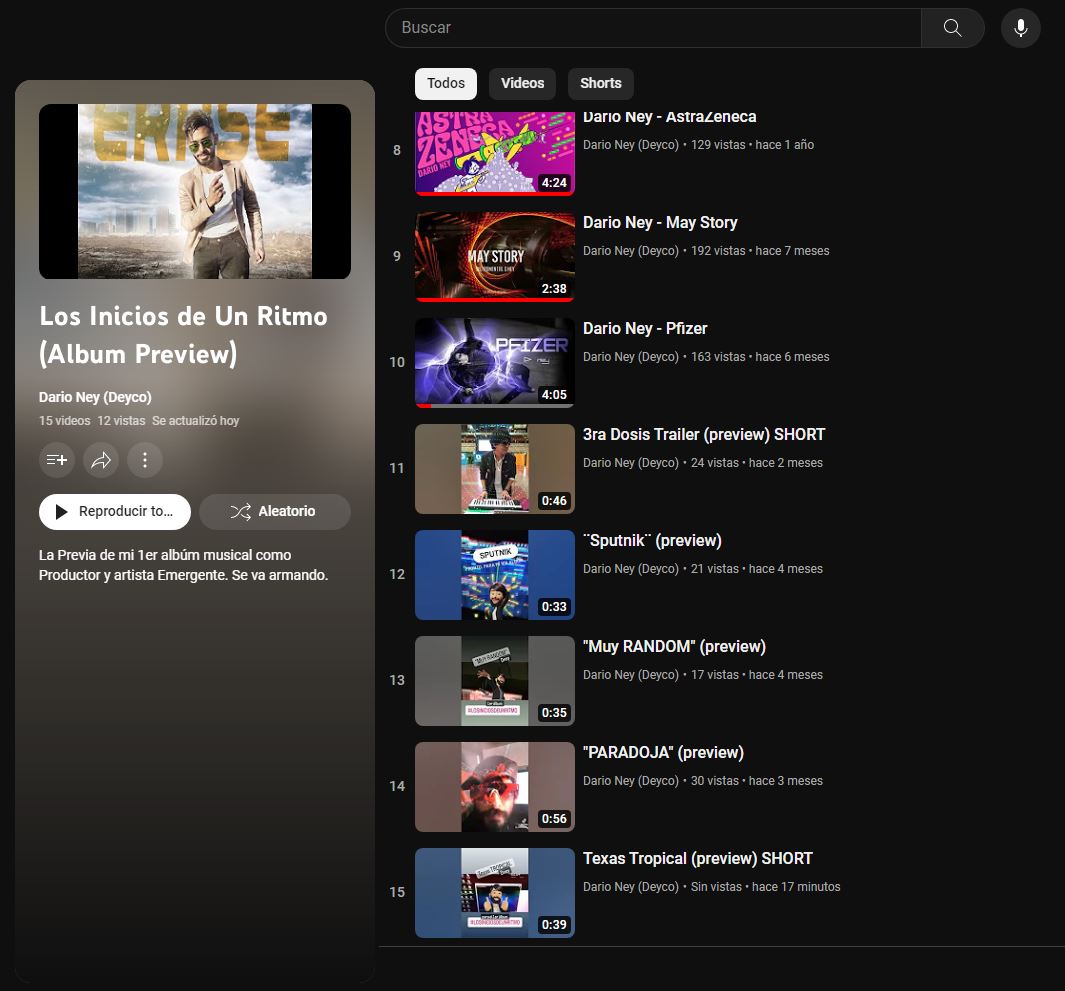Click channel name in PARADOJA row
Screen dimensions: 1065x991
631,780
